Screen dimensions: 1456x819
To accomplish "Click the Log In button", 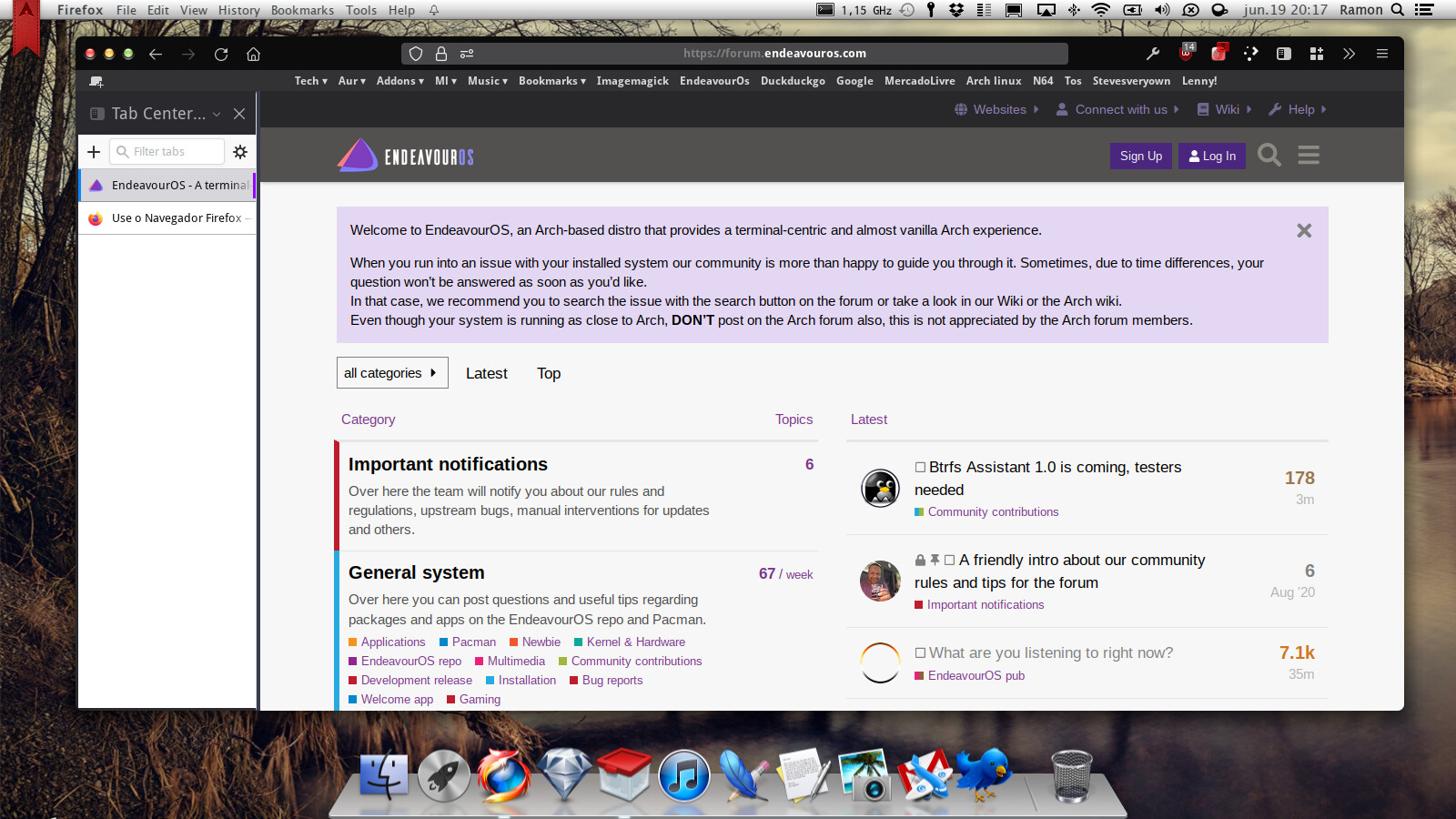I will (1212, 156).
